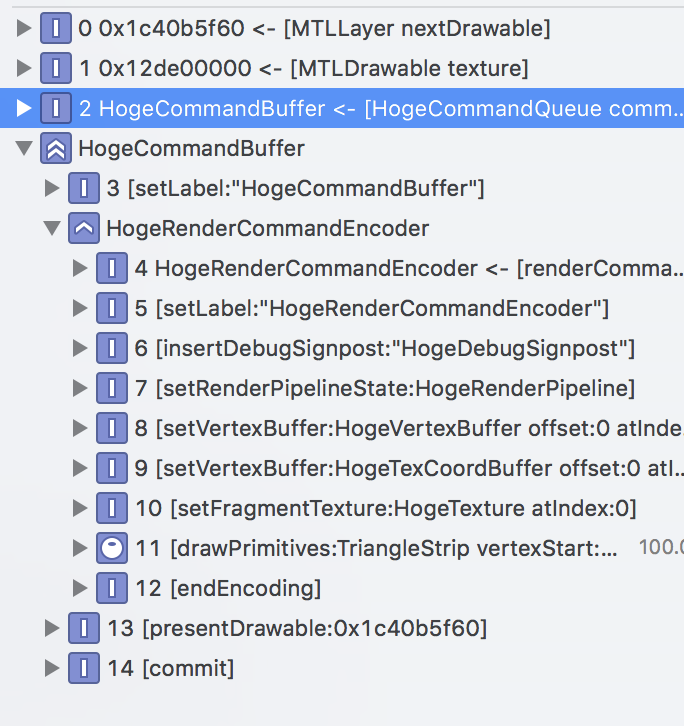This screenshot has width=684, height=726.
Task: Select '14 [commit]' text
Action: pyautogui.click(x=170, y=669)
